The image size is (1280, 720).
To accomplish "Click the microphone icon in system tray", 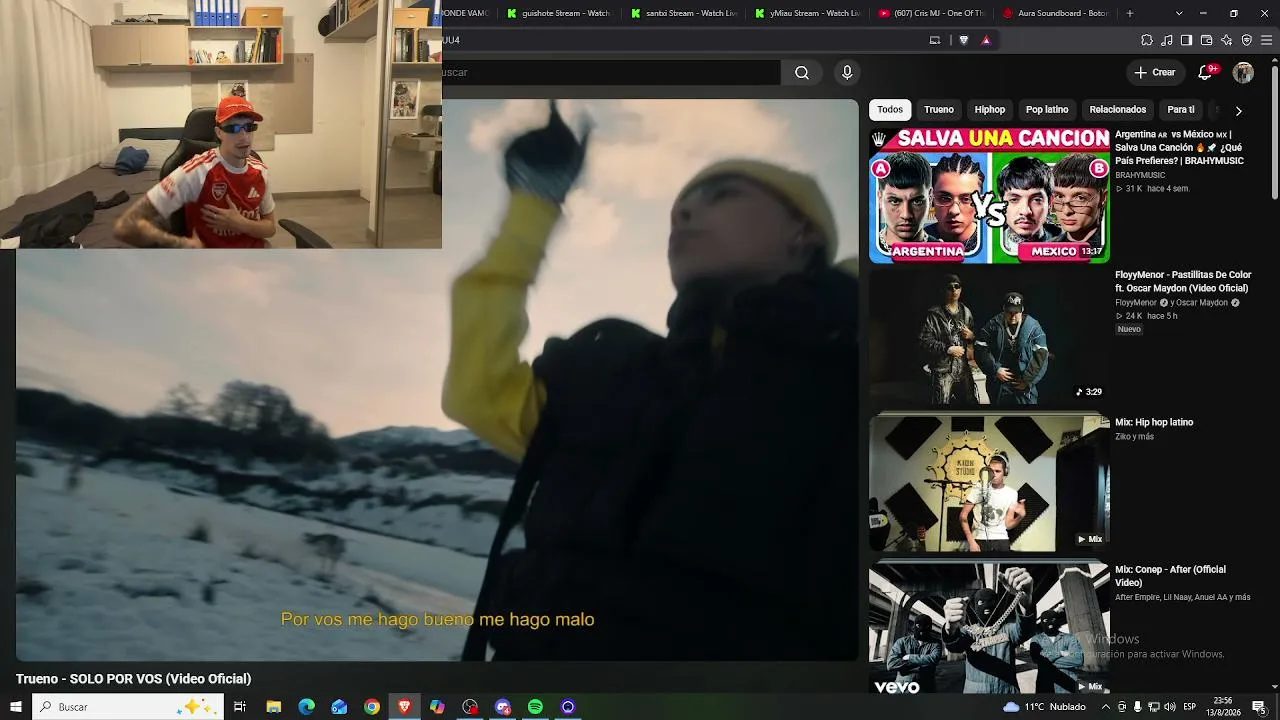I will 1137,707.
